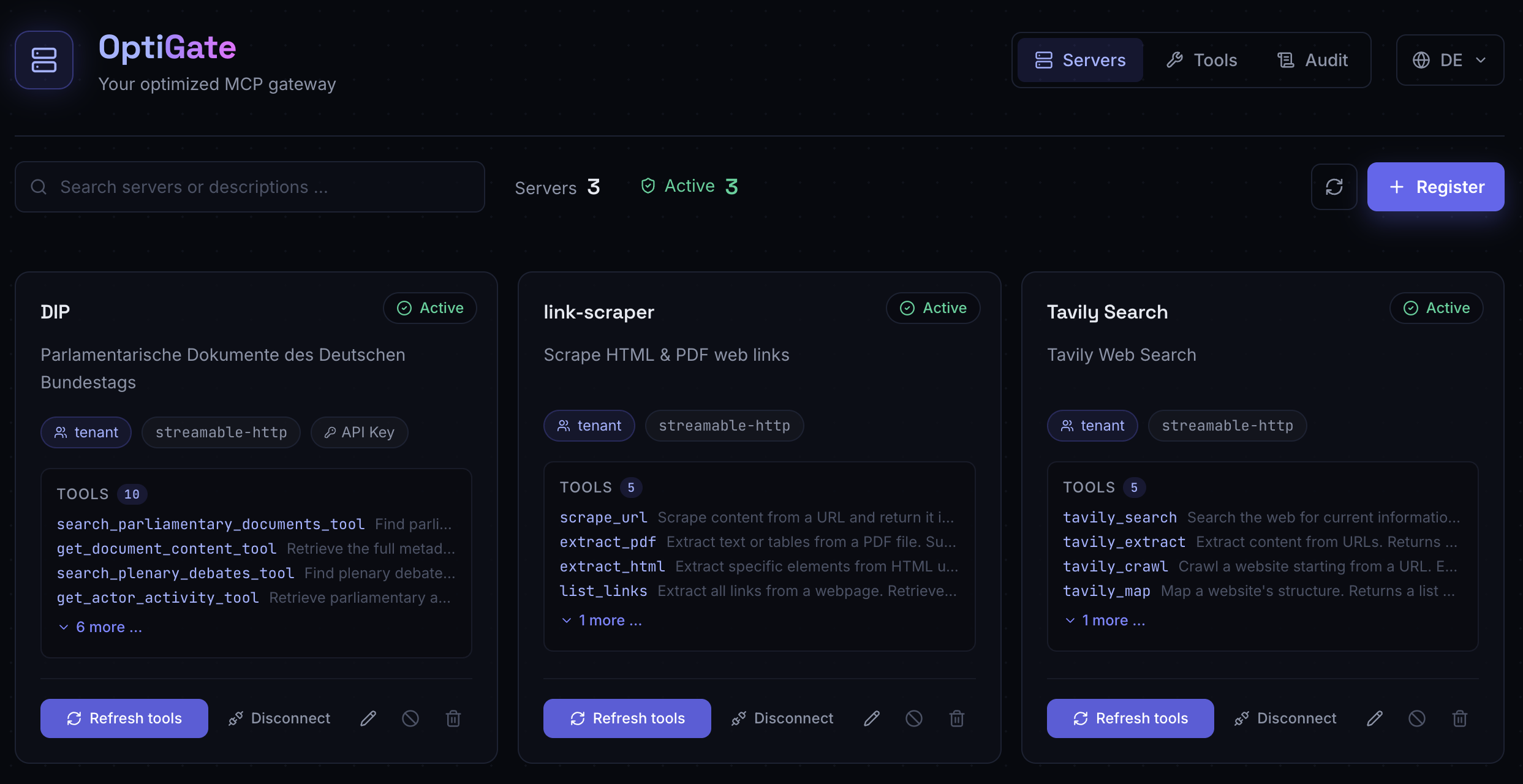The image size is (1523, 784).
Task: Open the DE language dropdown
Action: tap(1449, 60)
